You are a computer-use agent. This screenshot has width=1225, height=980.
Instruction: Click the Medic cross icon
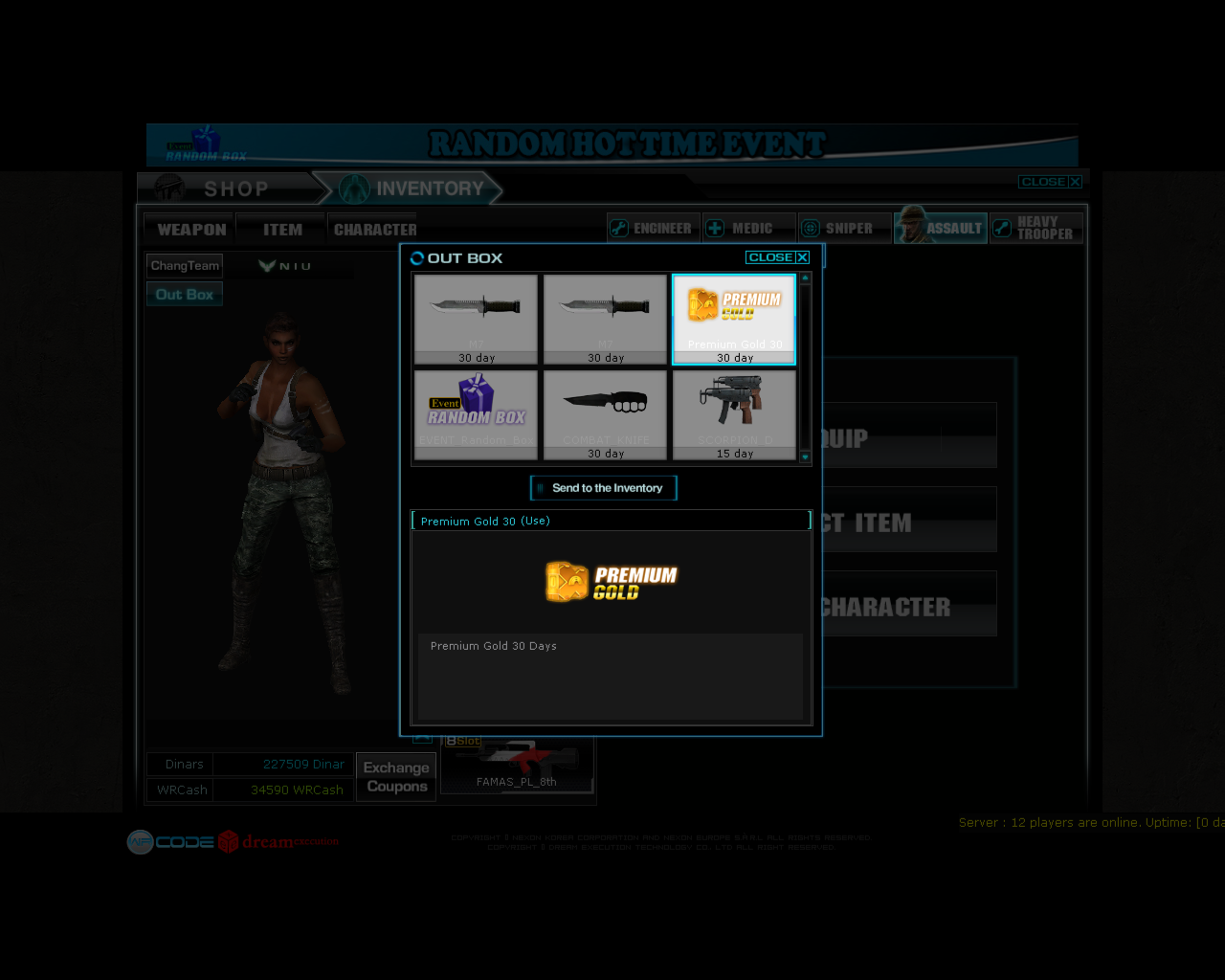click(x=715, y=228)
